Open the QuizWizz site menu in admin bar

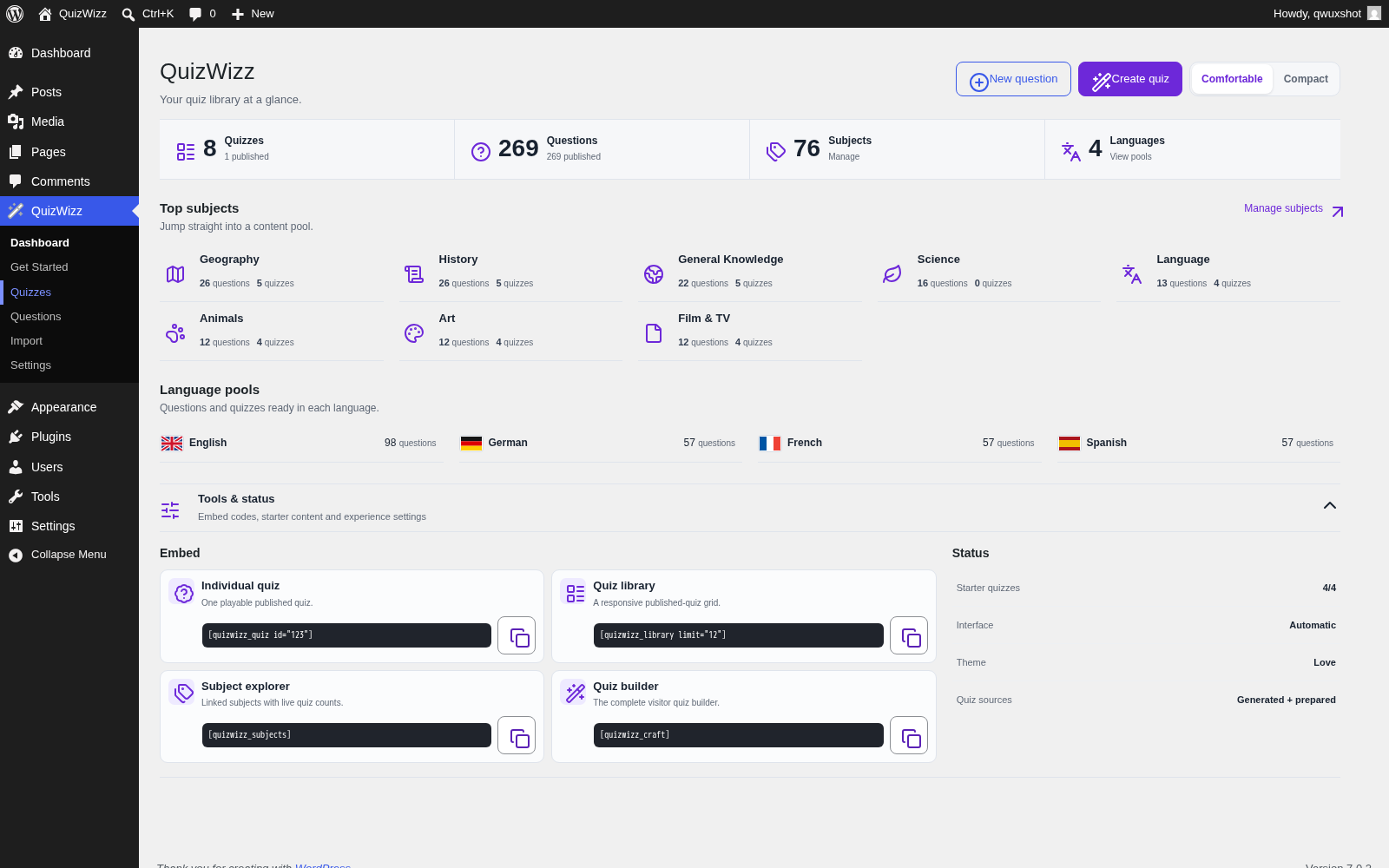[72, 14]
